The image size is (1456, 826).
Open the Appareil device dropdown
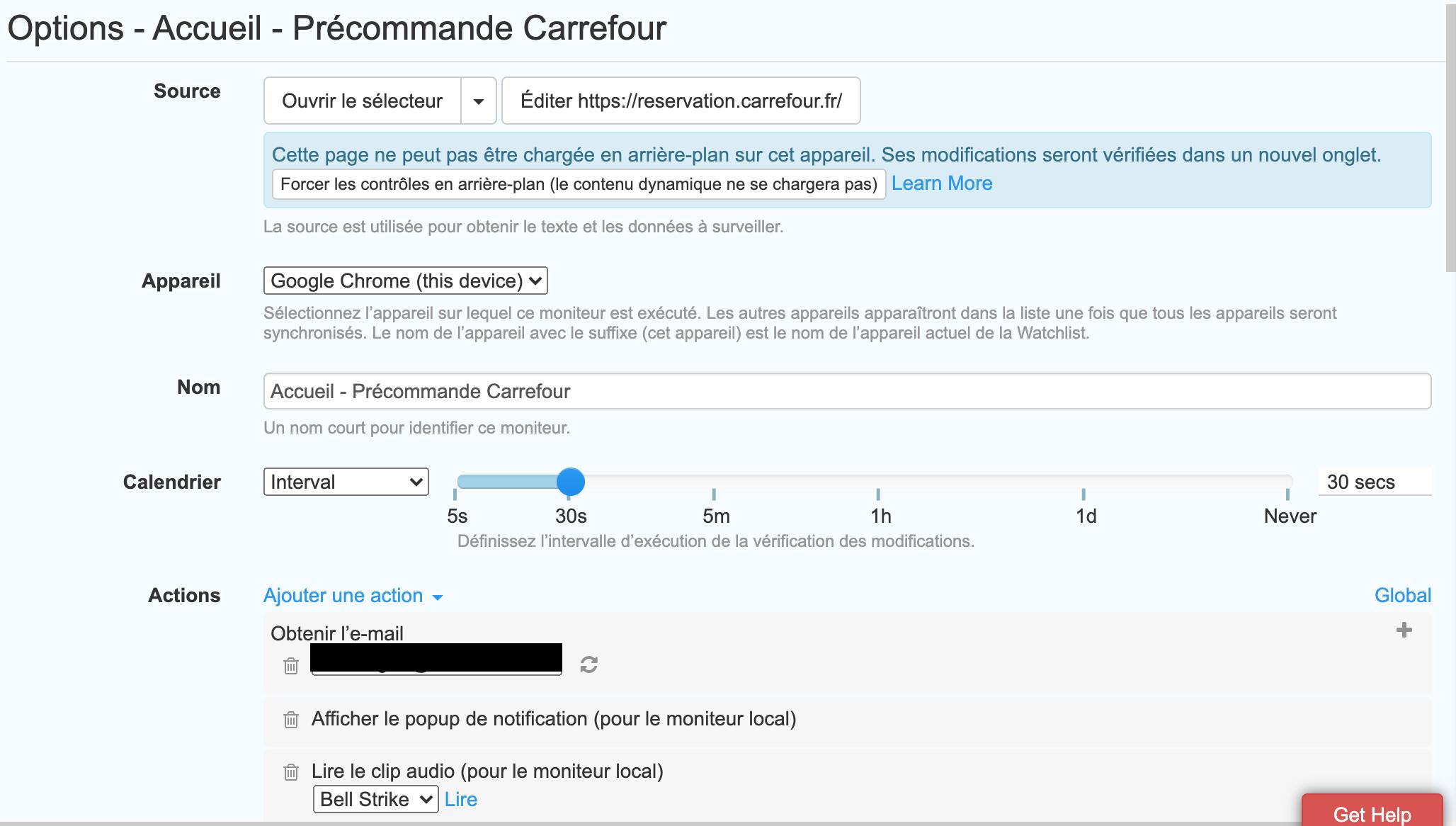(x=405, y=281)
